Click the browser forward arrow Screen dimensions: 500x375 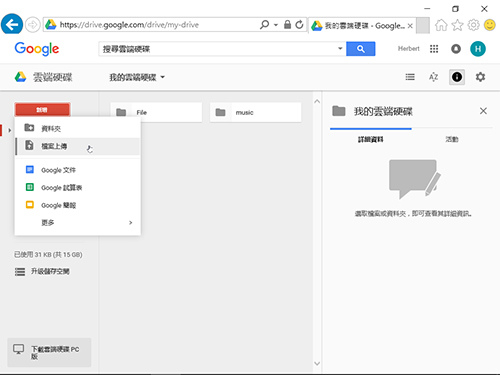point(32,25)
